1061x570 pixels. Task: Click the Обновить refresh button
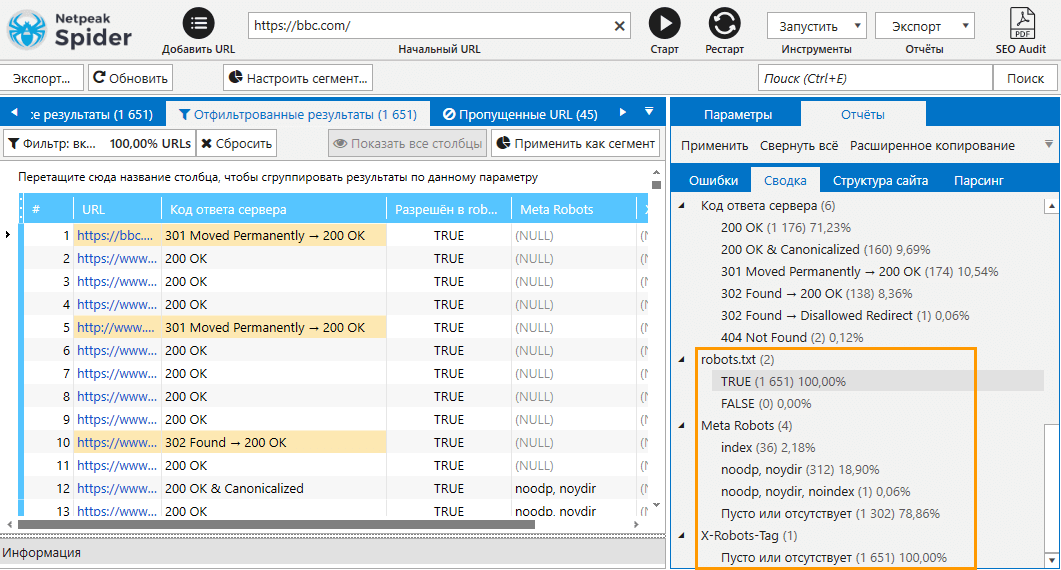tap(130, 78)
